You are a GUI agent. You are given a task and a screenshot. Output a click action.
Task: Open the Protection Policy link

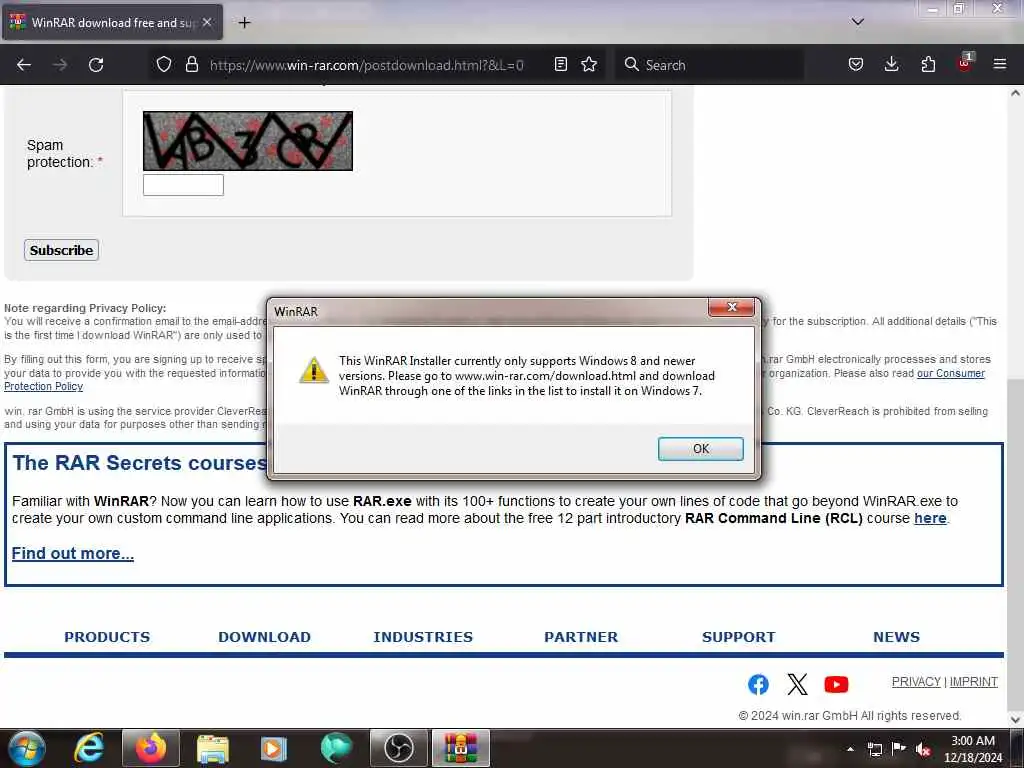pyautogui.click(x=43, y=387)
